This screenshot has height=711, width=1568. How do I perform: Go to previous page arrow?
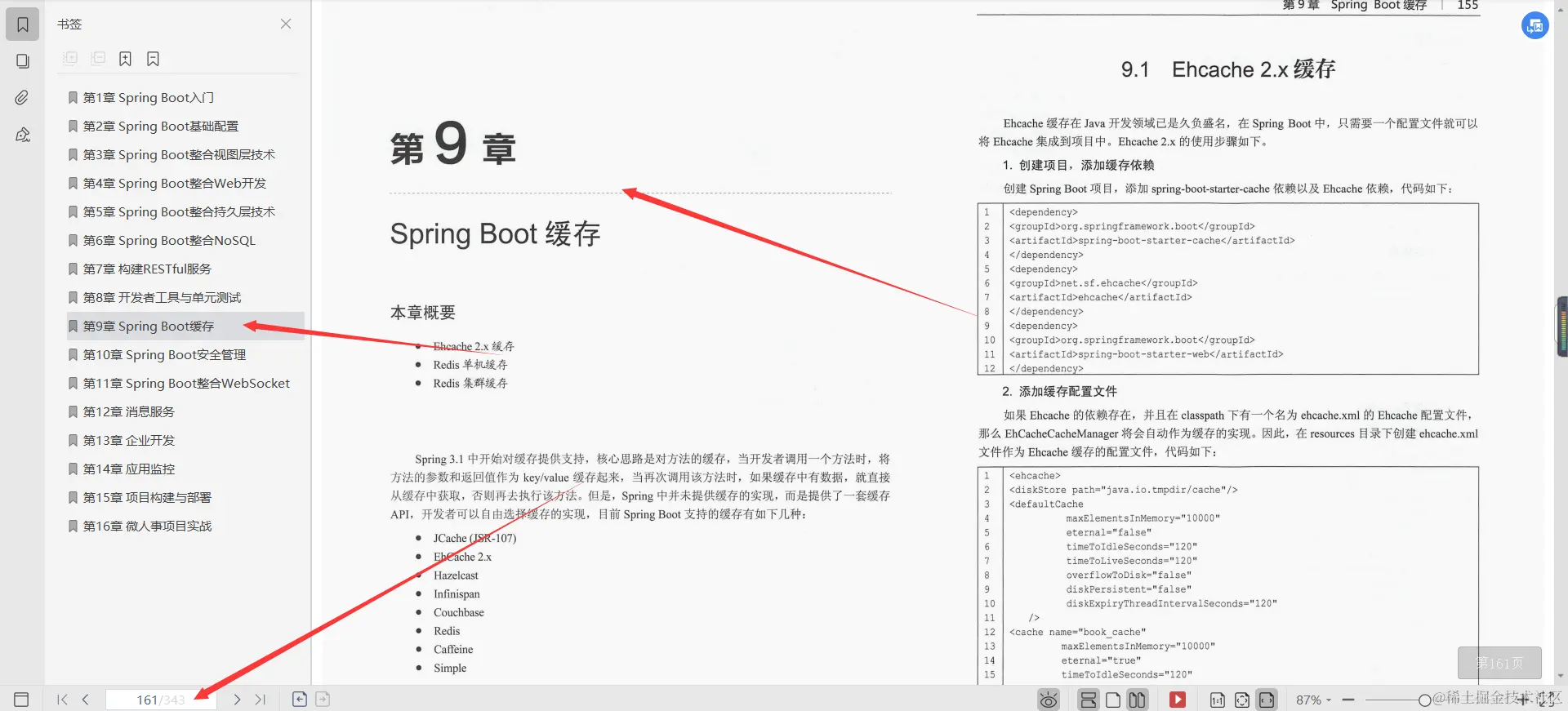pyautogui.click(x=85, y=700)
